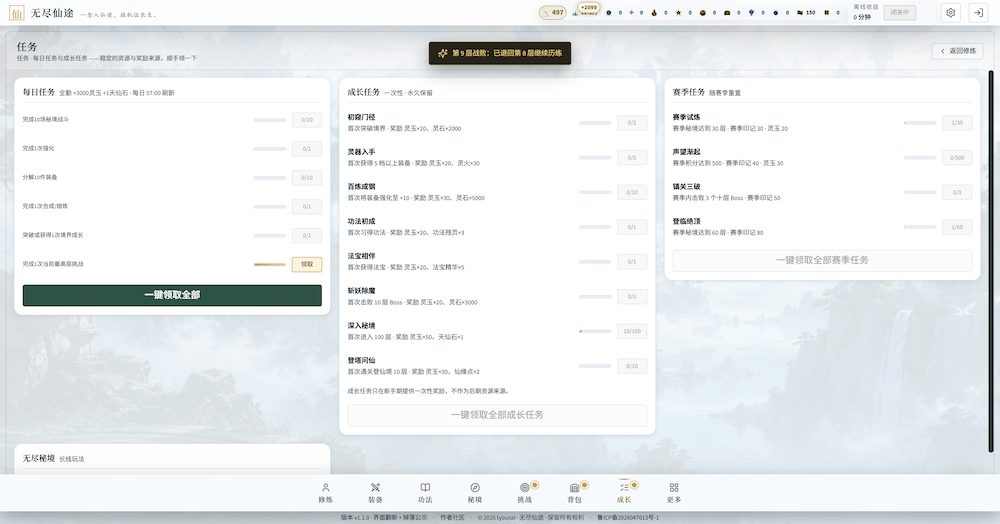Click the green 一键领取全部 button

172,295
